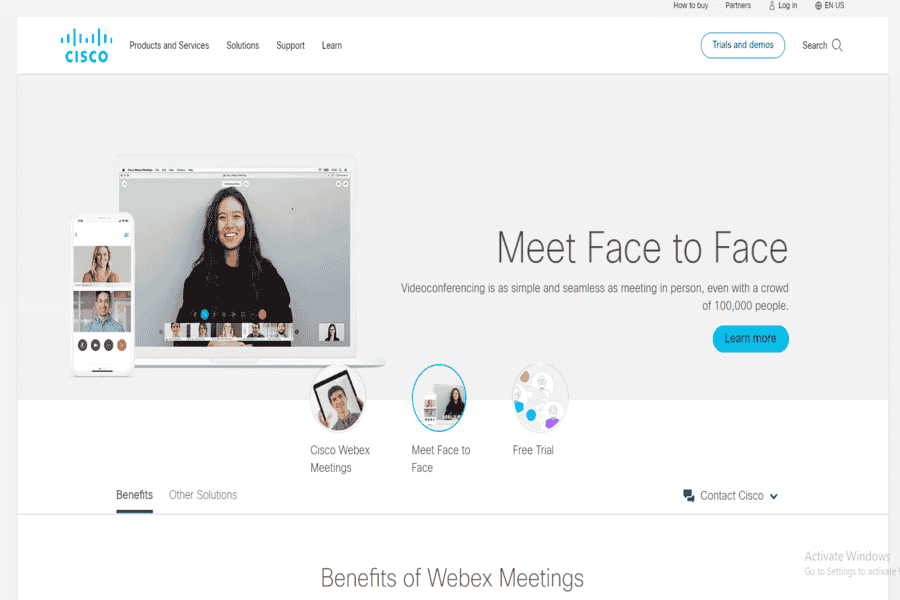
Task: Select the Cisco Webex Meetings circle thumbnail
Action: click(x=338, y=398)
